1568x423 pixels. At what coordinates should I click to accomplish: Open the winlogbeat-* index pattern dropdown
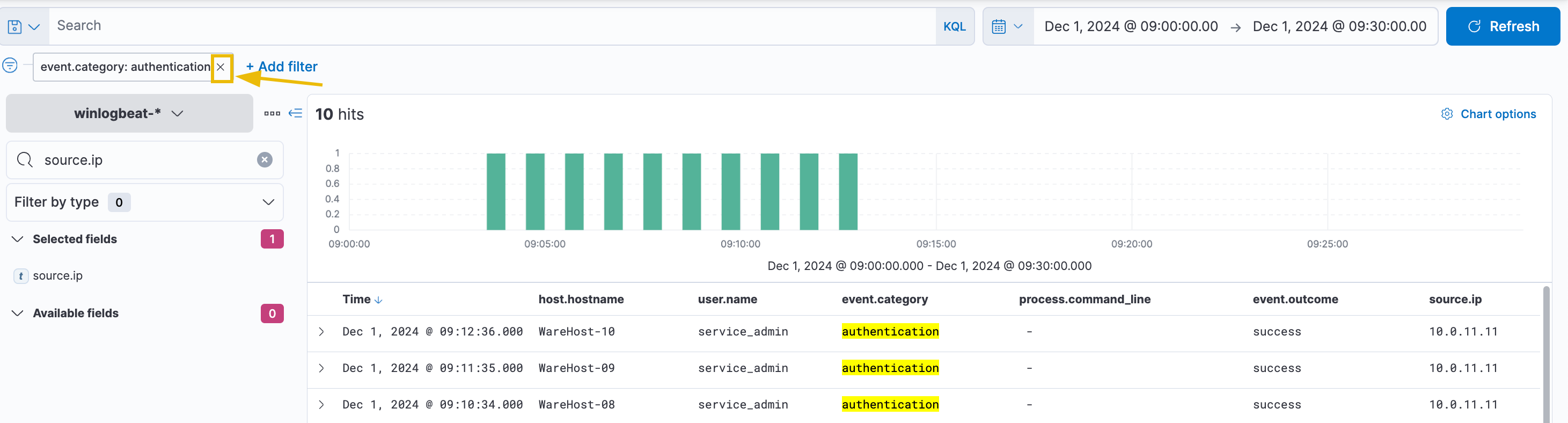[129, 113]
